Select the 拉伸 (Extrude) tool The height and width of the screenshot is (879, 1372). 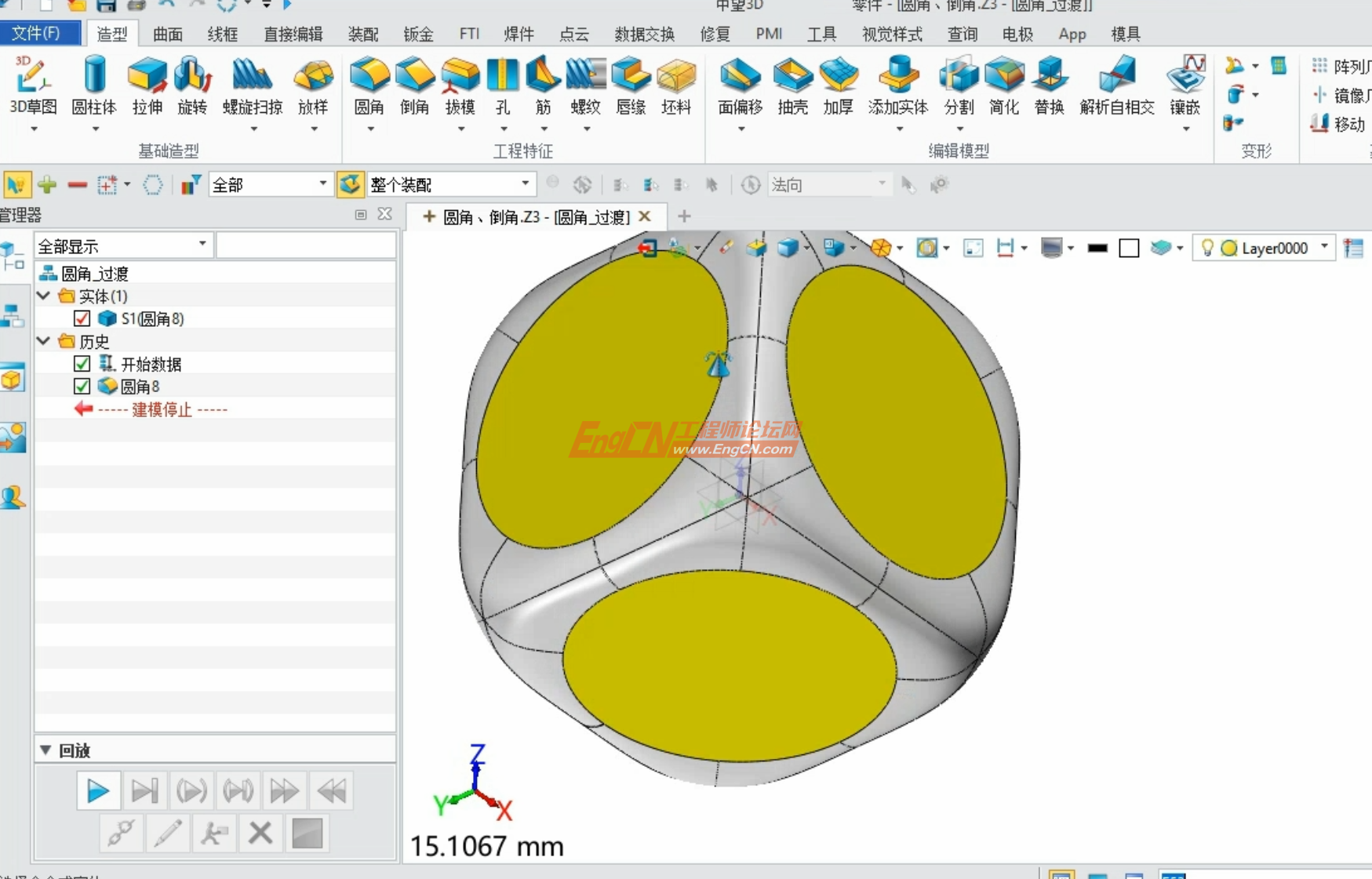coord(147,86)
